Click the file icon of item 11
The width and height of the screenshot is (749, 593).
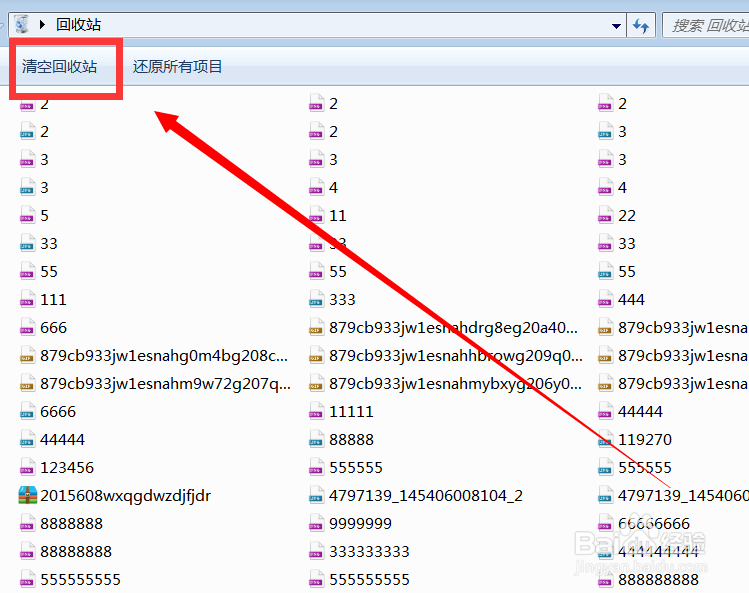point(316,216)
